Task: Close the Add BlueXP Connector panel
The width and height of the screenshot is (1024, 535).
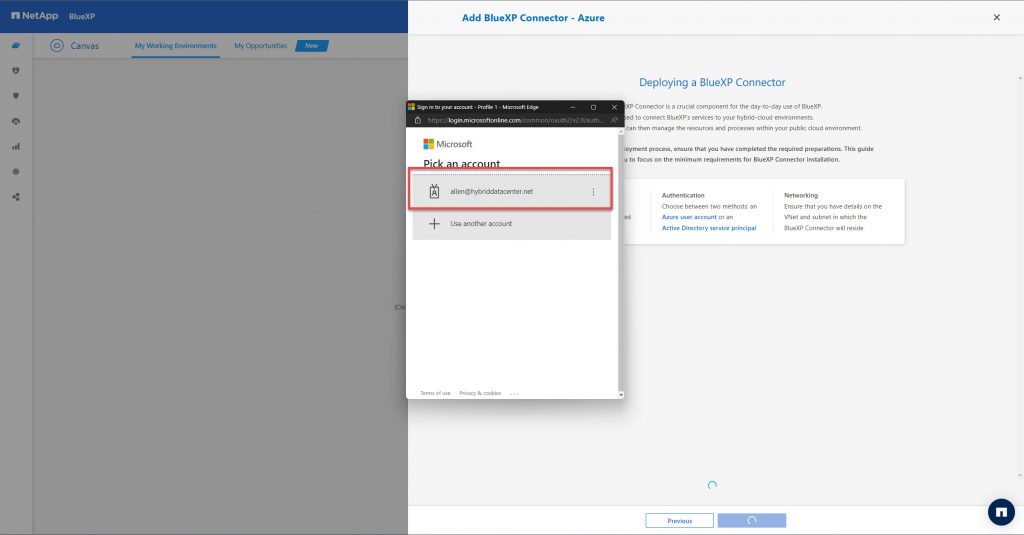Action: [x=997, y=18]
